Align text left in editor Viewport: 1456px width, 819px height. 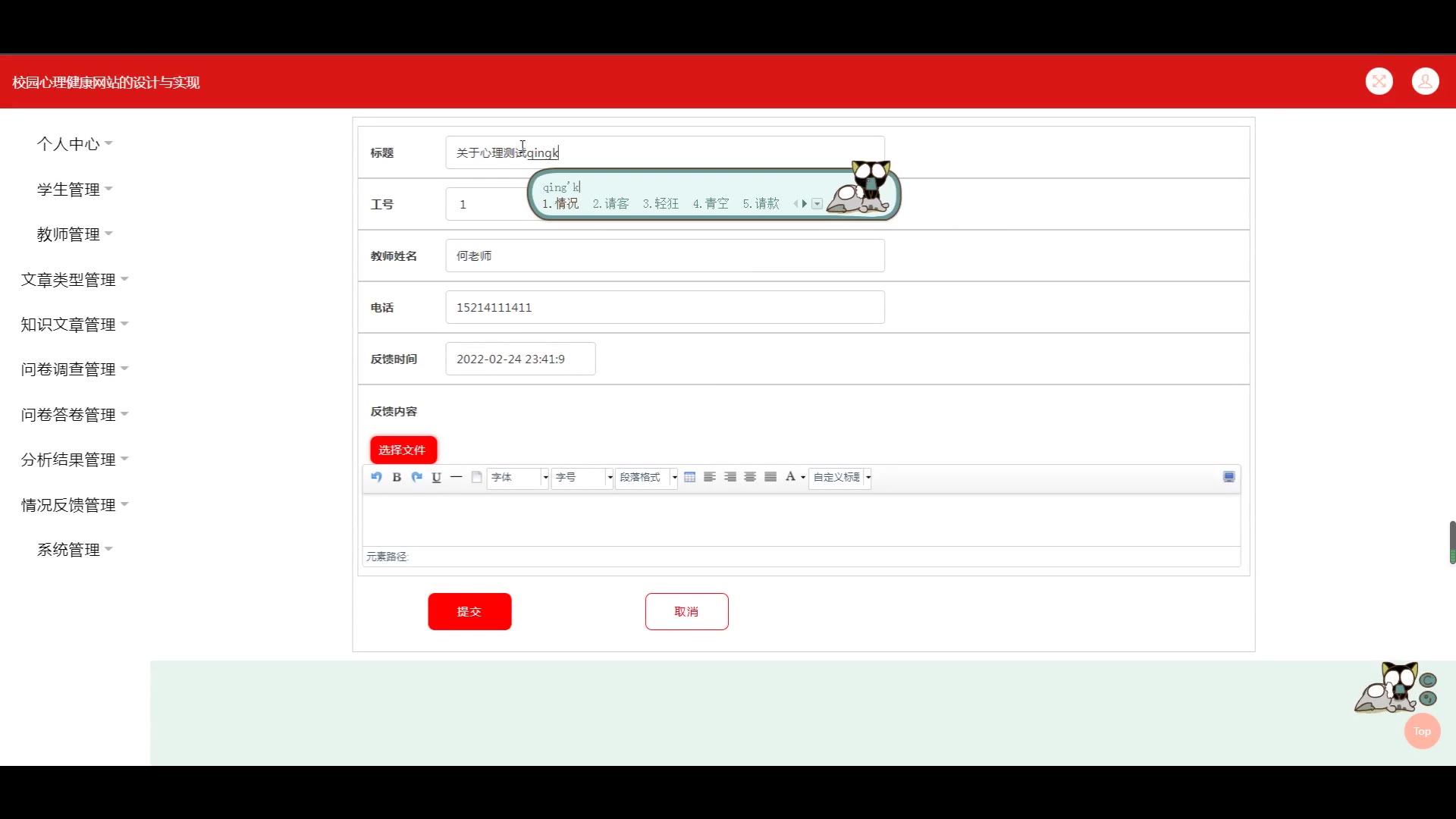(x=710, y=477)
